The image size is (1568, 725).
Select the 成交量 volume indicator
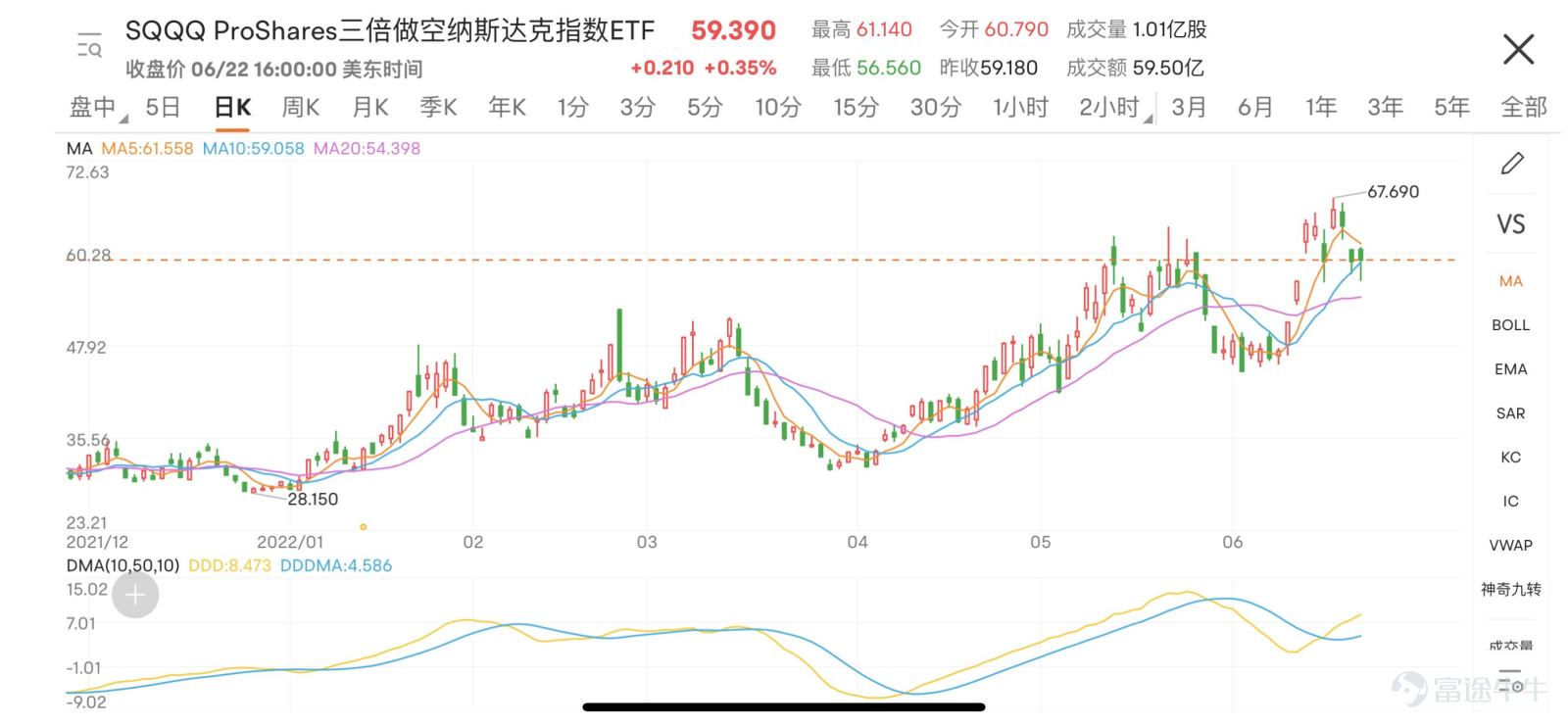point(1511,645)
